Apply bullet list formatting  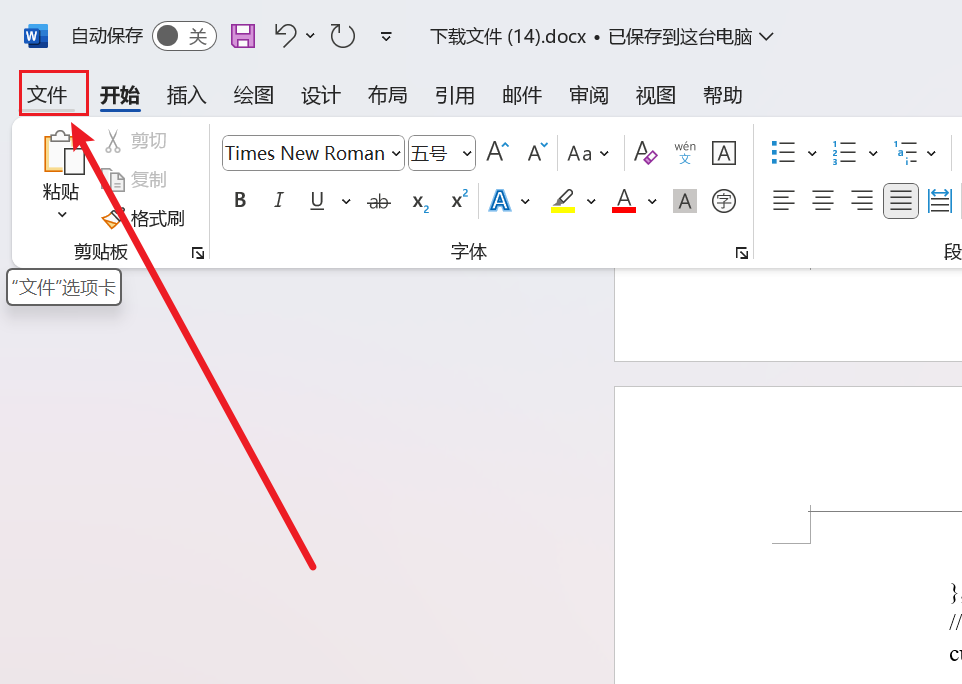pyautogui.click(x=783, y=153)
